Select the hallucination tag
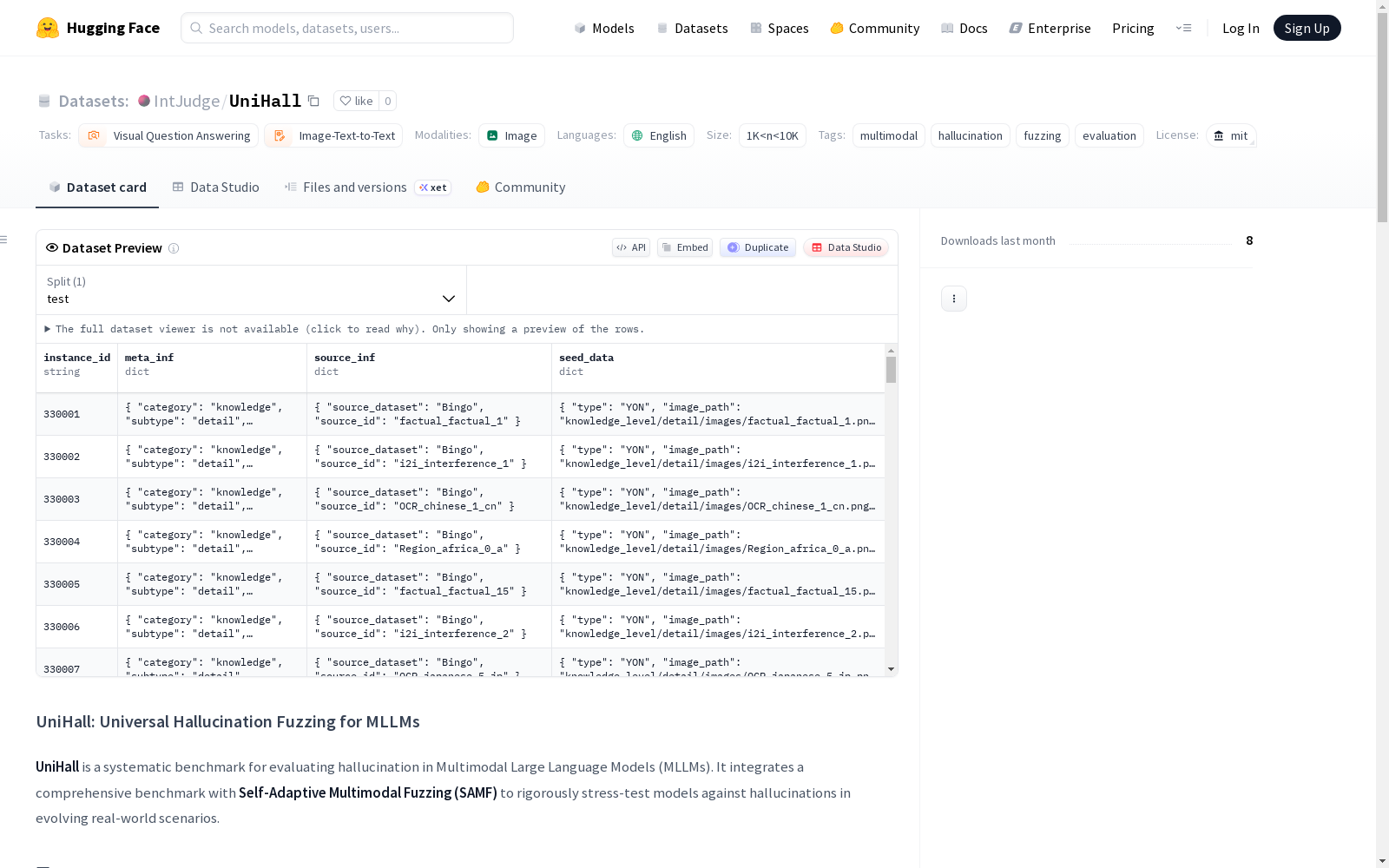1389x868 pixels. (x=971, y=135)
